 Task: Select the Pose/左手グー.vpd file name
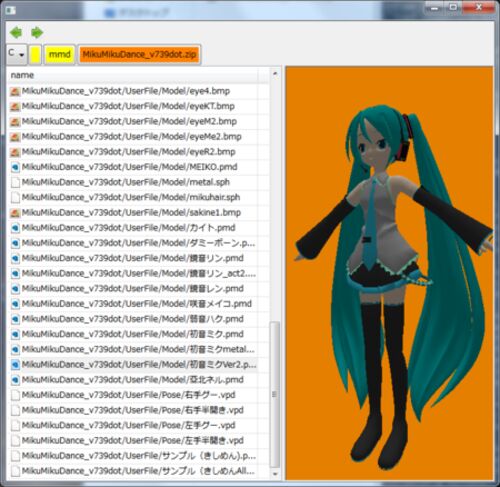pos(129,425)
